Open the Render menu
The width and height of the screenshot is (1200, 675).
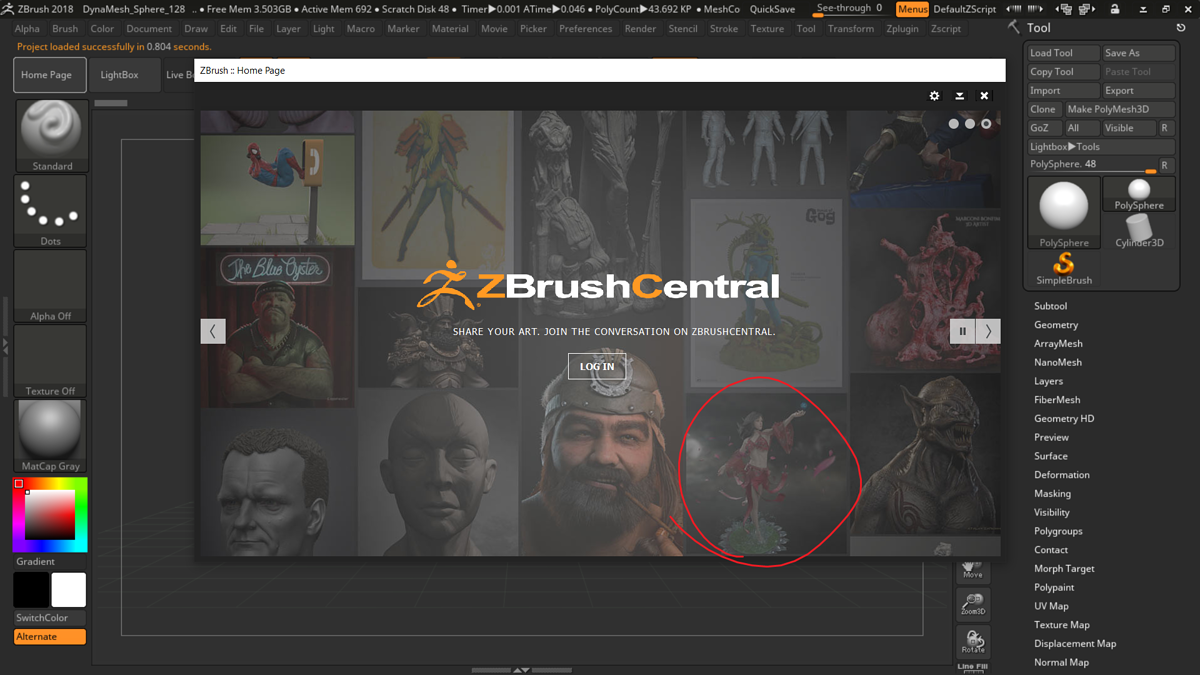pyautogui.click(x=640, y=29)
